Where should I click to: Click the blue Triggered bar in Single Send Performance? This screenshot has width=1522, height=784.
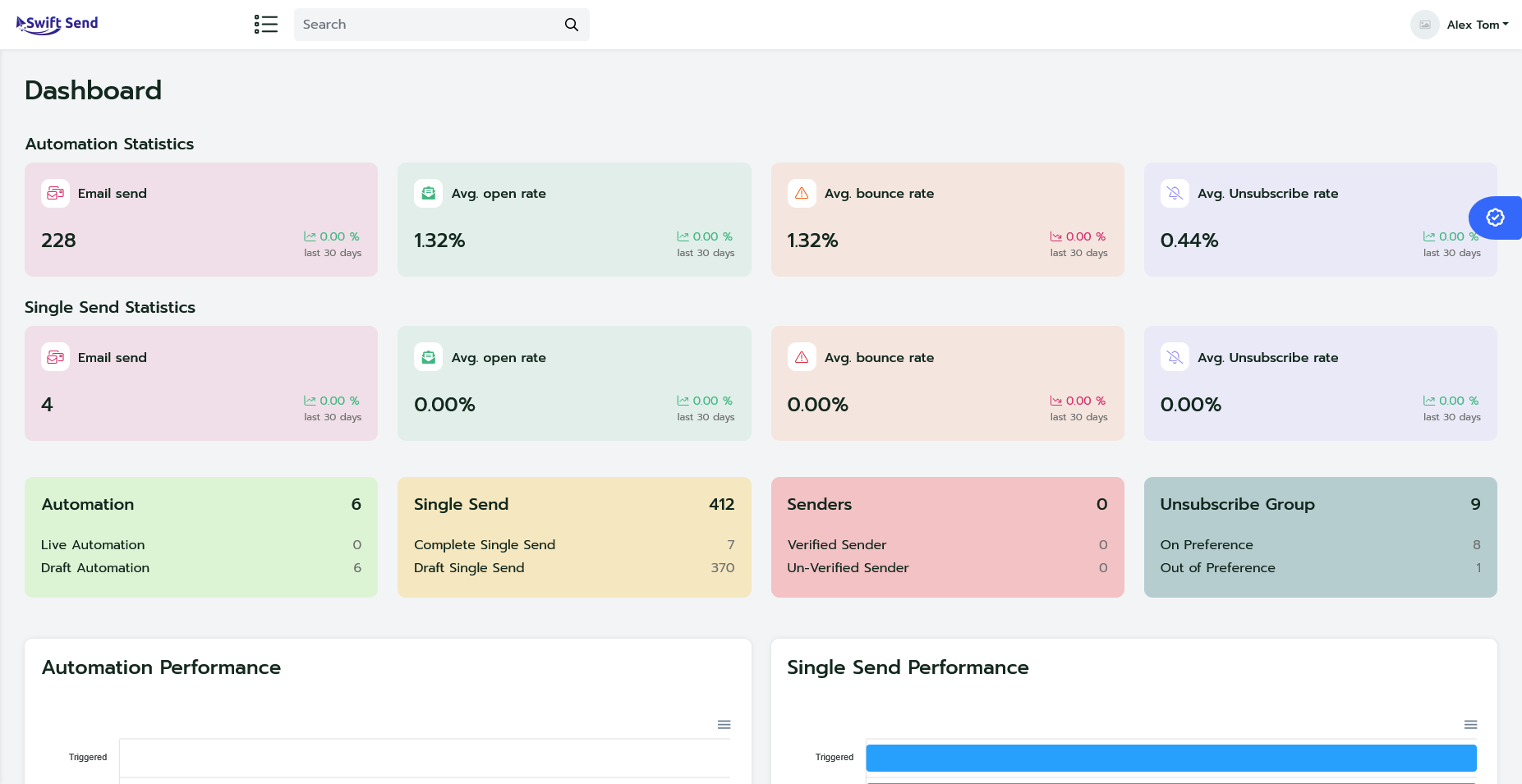(x=1171, y=758)
